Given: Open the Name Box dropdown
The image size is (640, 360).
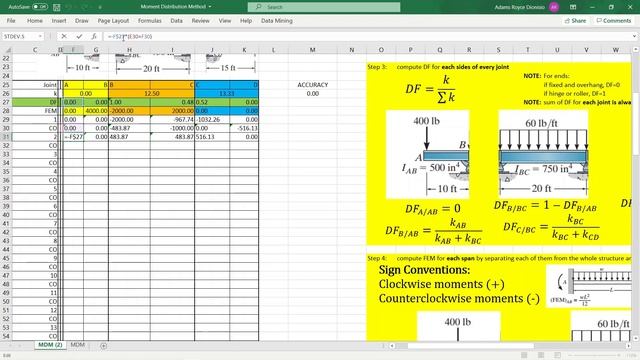Looking at the screenshot, I should pyautogui.click(x=40, y=36).
